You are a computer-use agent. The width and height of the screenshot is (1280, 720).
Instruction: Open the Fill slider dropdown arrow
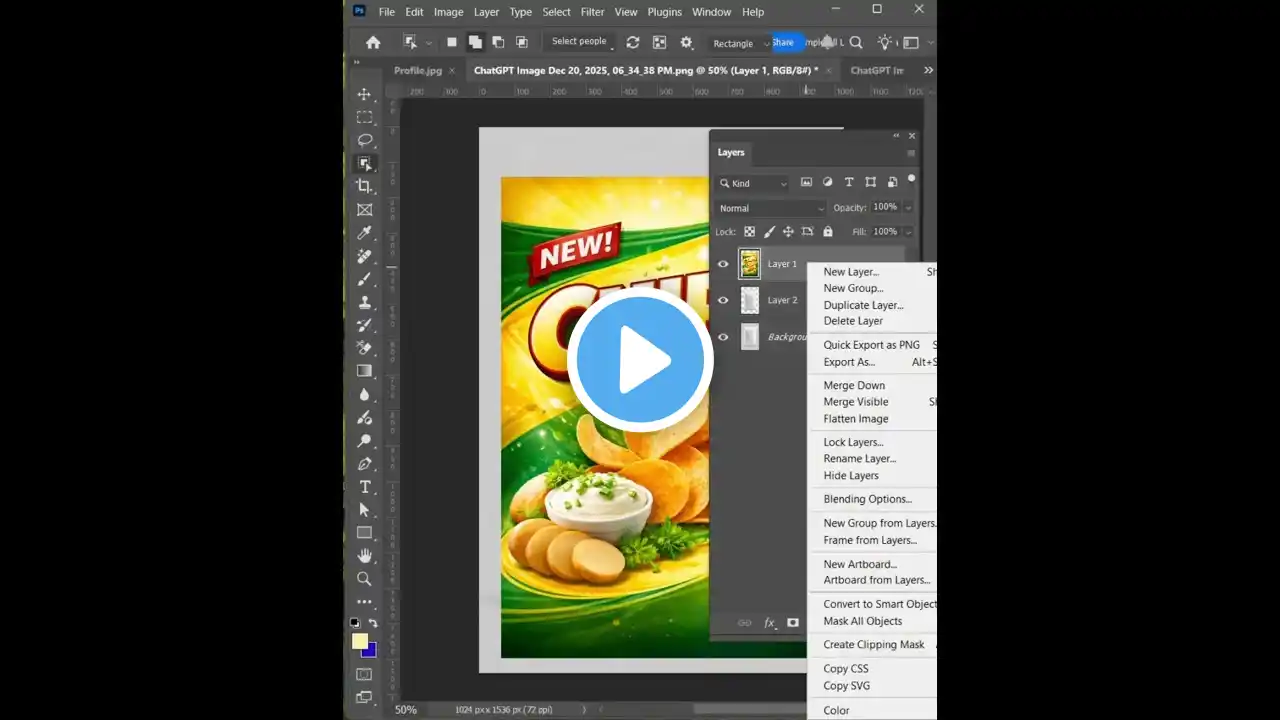tap(908, 232)
